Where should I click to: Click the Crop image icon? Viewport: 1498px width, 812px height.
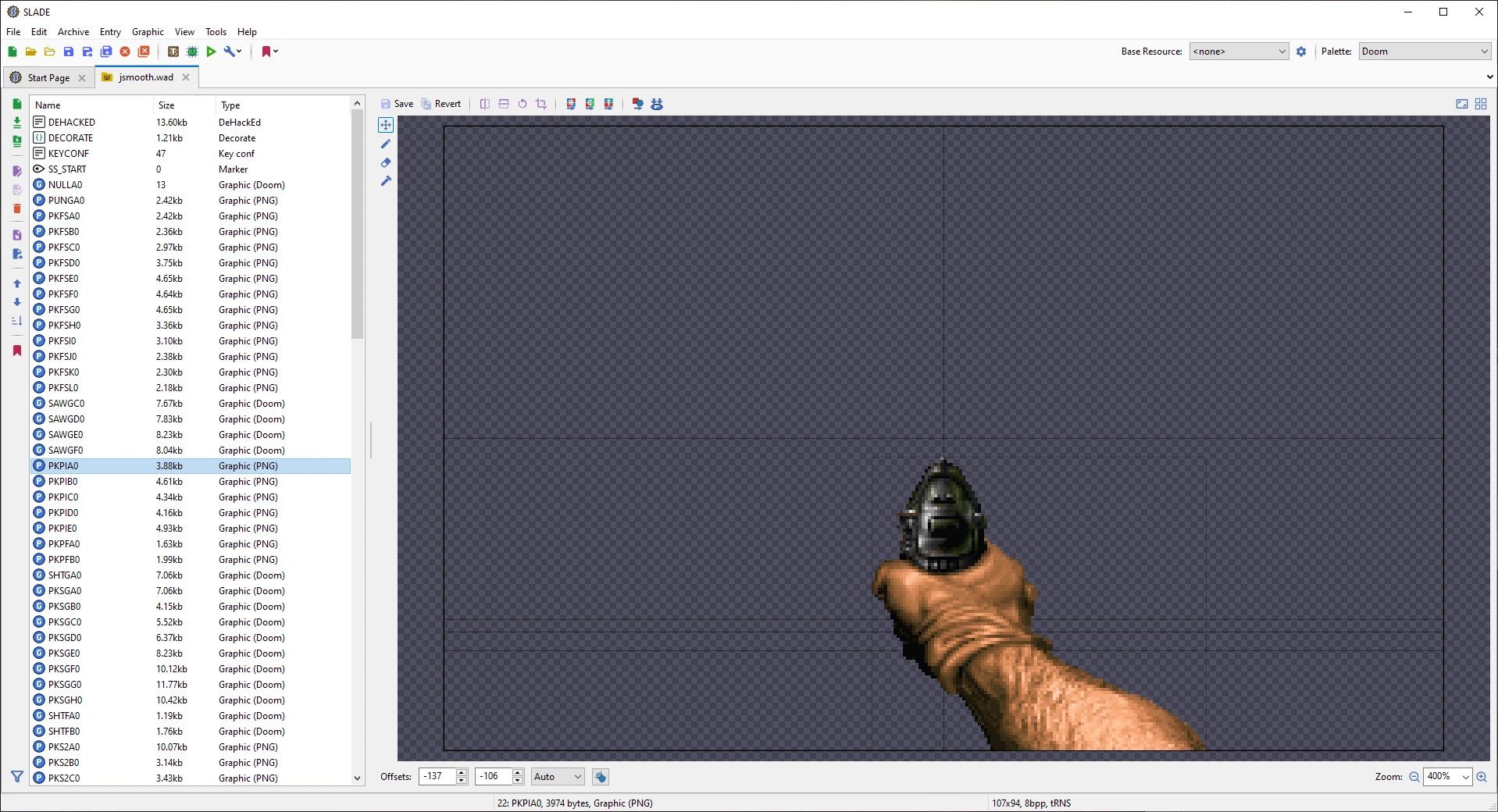point(541,104)
